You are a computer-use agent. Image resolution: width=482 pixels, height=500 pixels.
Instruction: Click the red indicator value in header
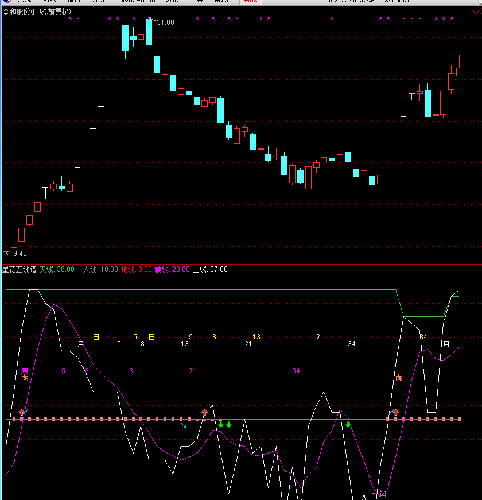[x=136, y=269]
